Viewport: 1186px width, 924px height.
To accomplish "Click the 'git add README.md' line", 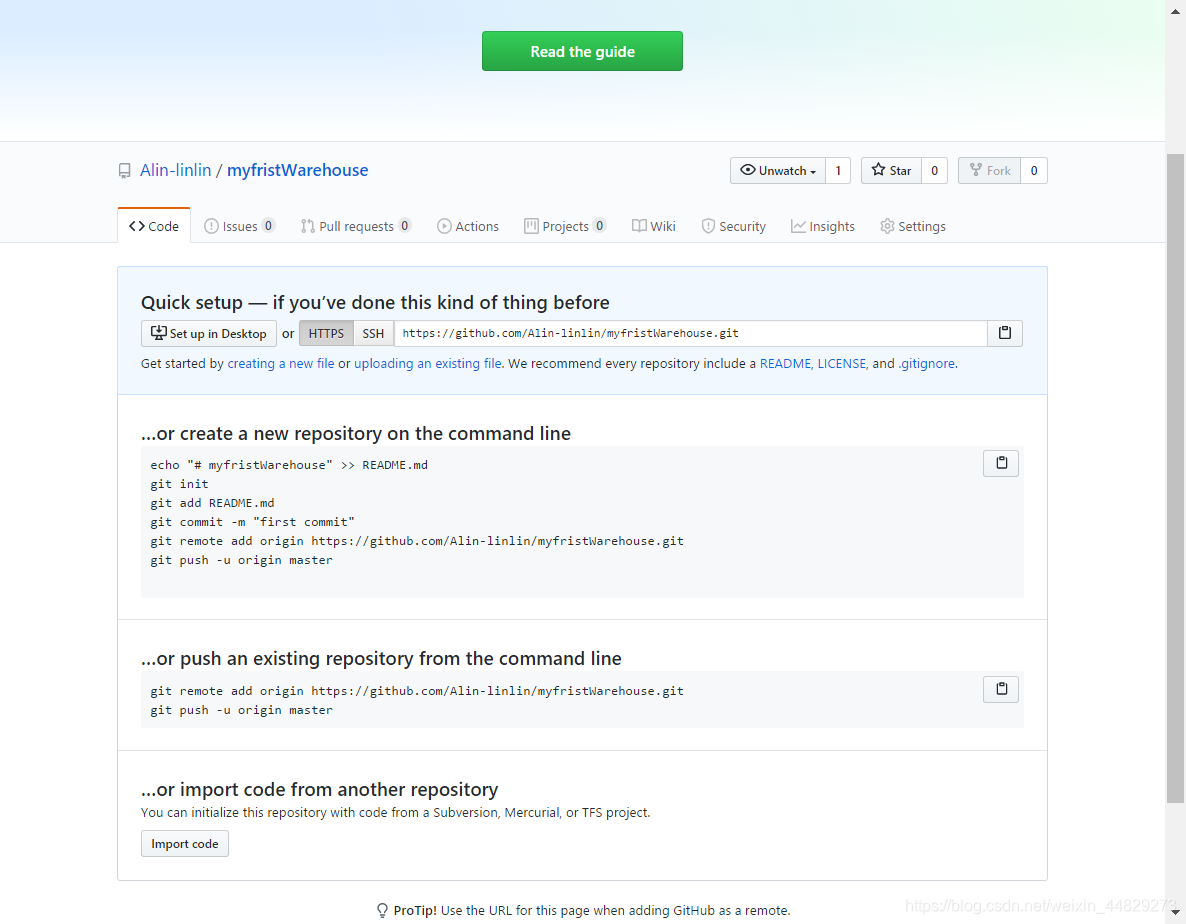I will click(213, 503).
